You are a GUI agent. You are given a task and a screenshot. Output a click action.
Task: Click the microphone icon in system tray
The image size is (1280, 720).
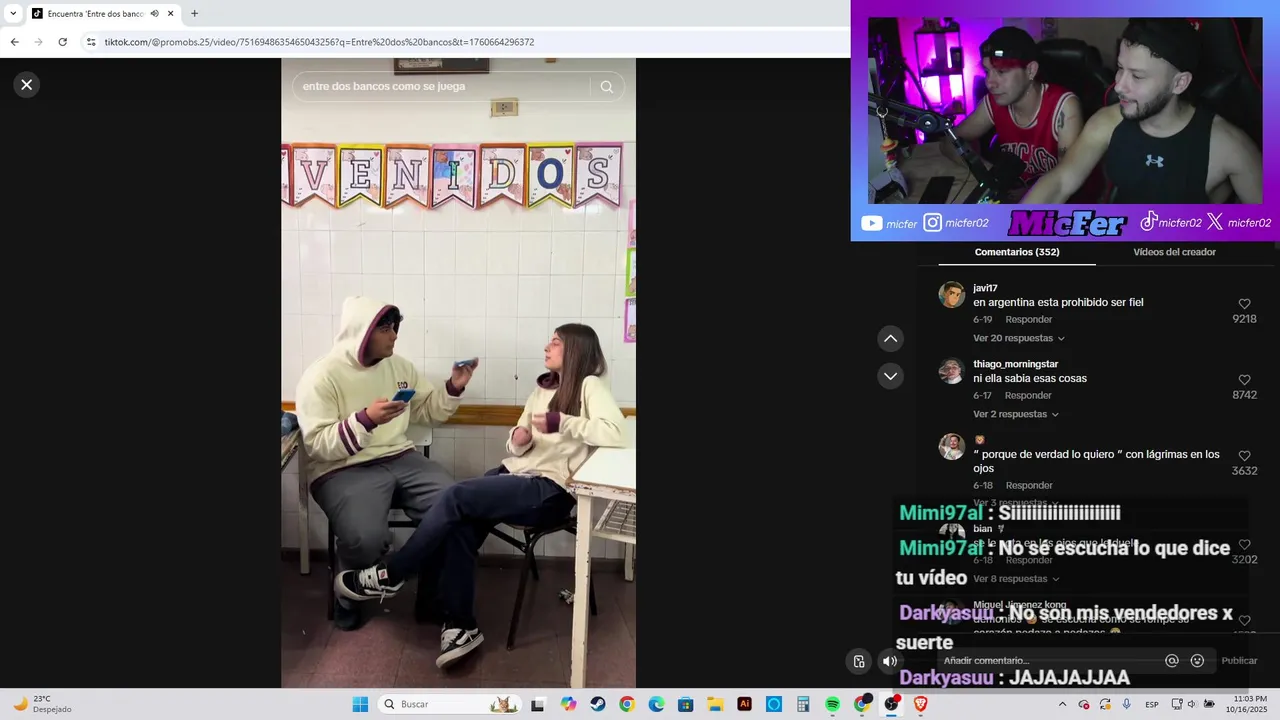pos(1127,704)
